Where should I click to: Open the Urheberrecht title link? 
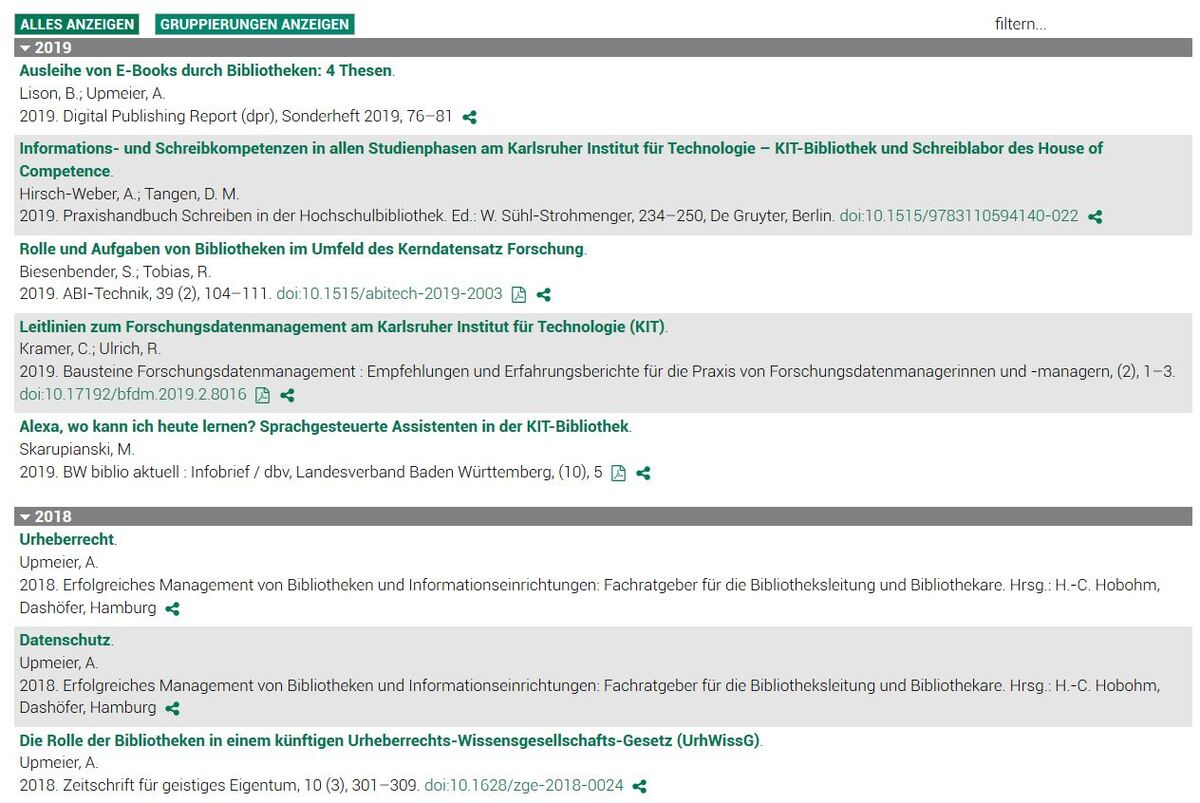(x=67, y=540)
